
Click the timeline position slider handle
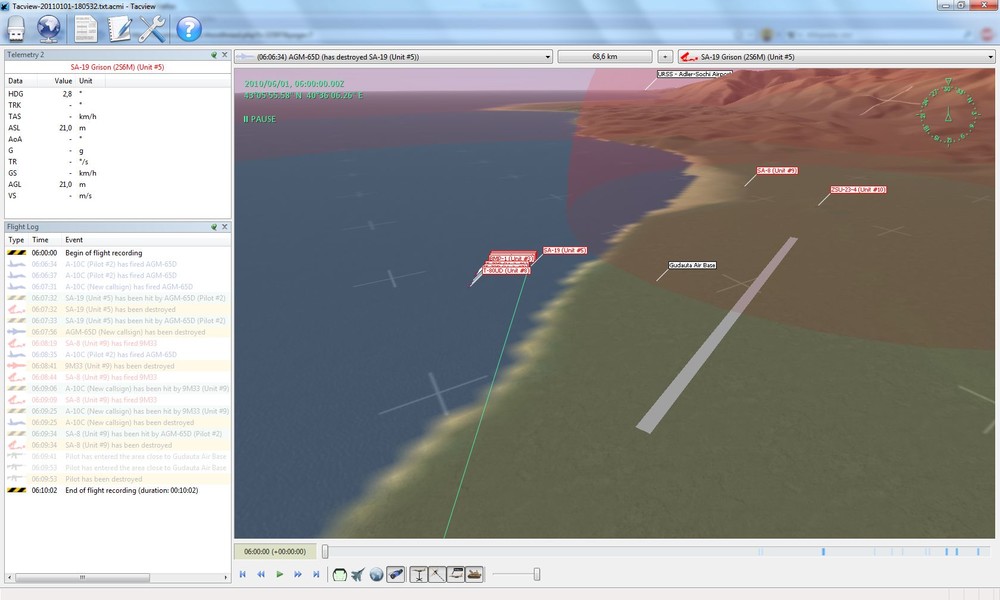(325, 552)
